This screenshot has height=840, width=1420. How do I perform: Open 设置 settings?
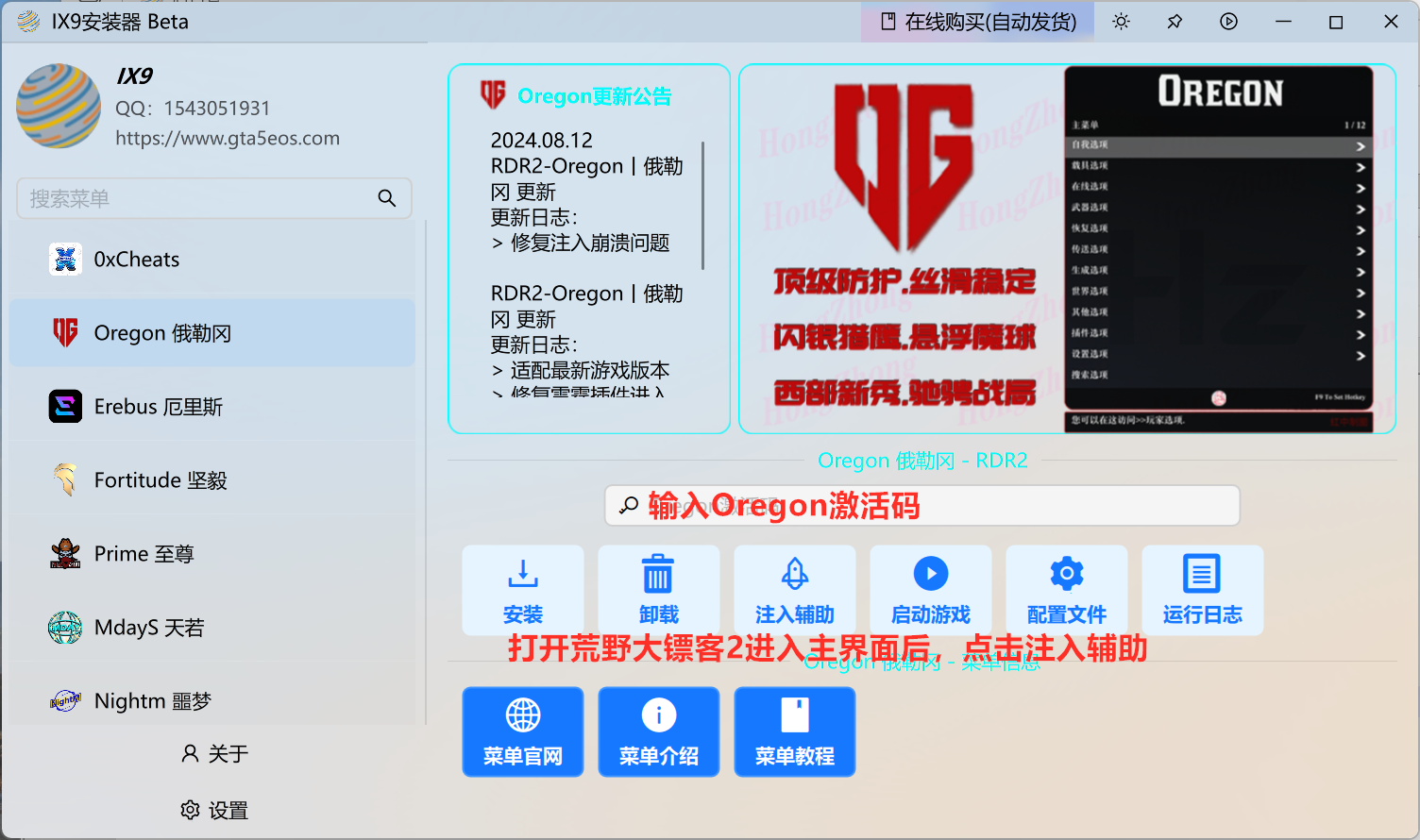click(214, 810)
